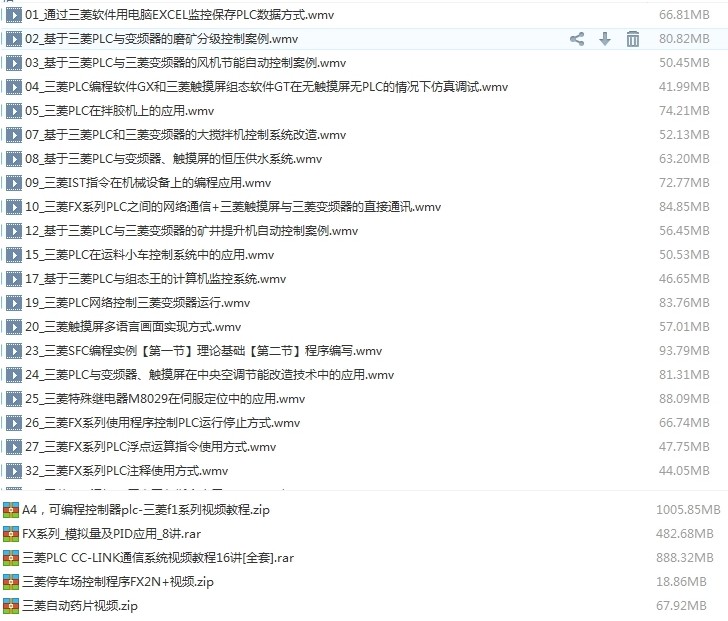Click archive icon of A4，可编程控制器plc zip file
The image size is (728, 621).
pos(11,510)
